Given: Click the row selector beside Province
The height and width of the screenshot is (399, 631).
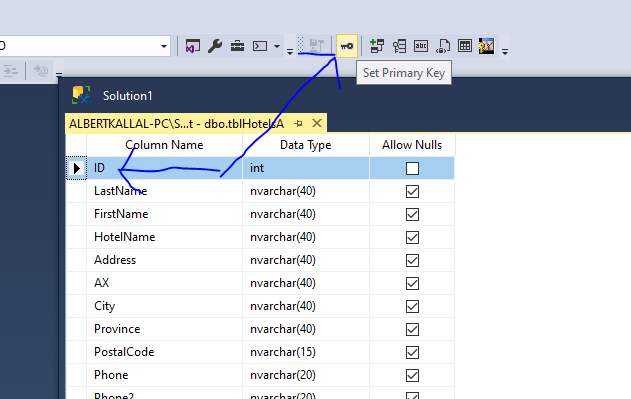Looking at the screenshot, I should tap(76, 329).
